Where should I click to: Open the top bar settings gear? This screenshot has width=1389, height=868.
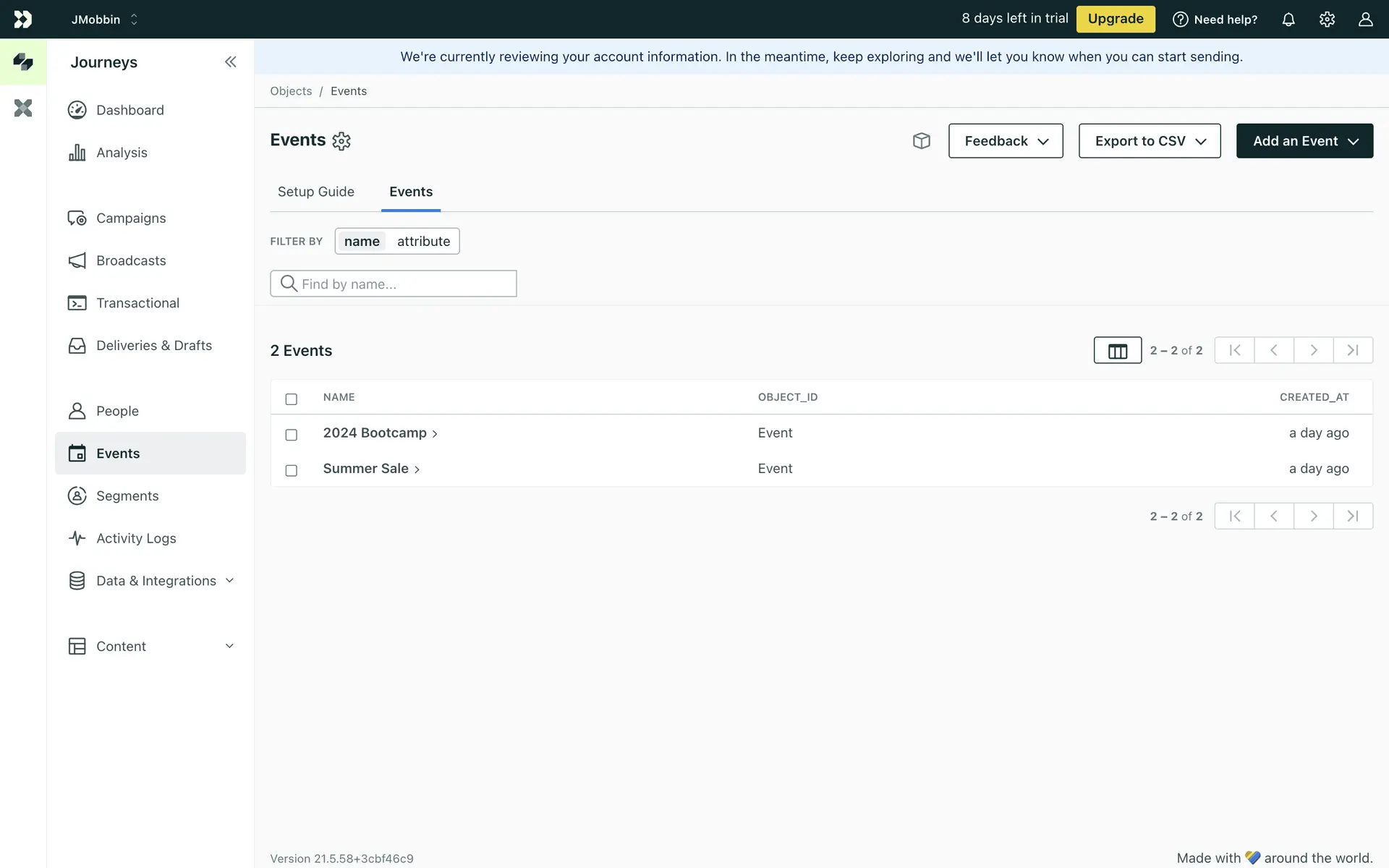[1327, 20]
